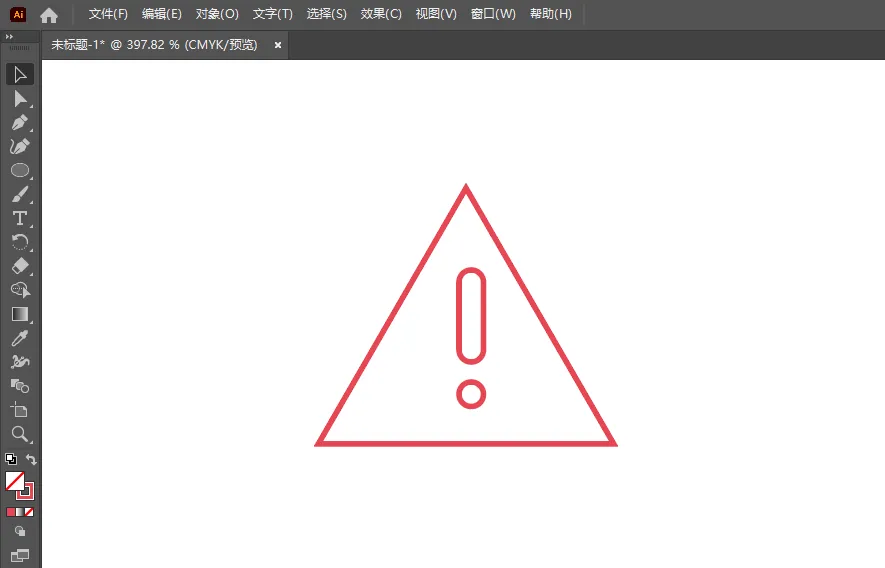The height and width of the screenshot is (568, 885).
Task: Go to the Home screen icon
Action: click(x=49, y=15)
